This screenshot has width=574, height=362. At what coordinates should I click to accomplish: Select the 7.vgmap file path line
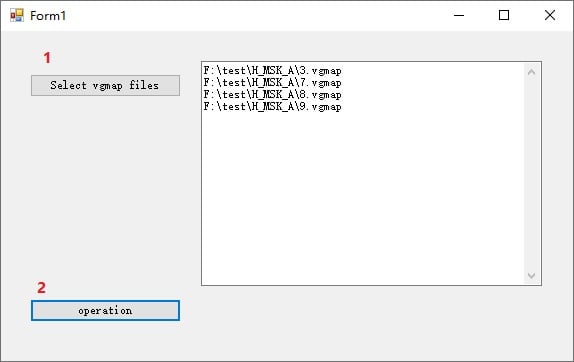point(272,82)
